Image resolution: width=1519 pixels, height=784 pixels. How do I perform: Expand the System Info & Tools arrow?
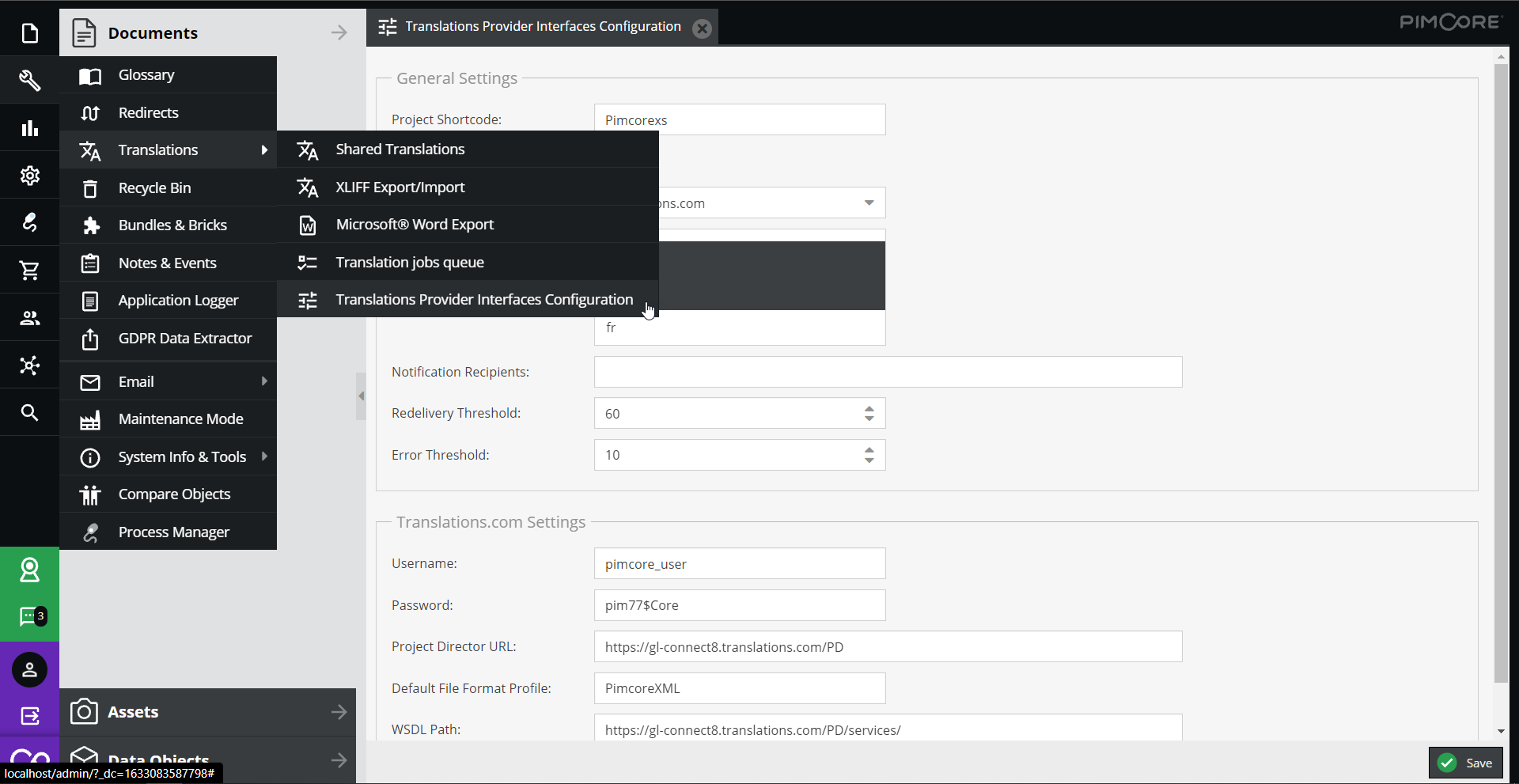pyautogui.click(x=264, y=456)
